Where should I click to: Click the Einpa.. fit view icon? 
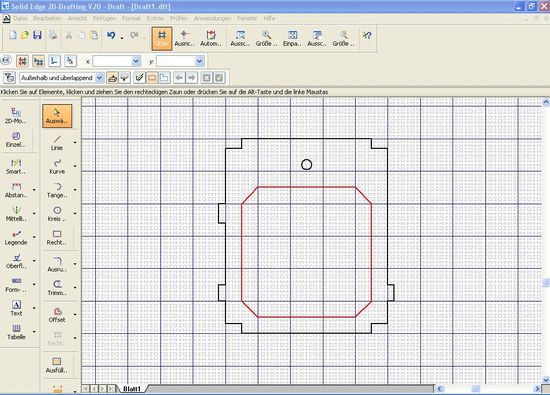click(292, 39)
